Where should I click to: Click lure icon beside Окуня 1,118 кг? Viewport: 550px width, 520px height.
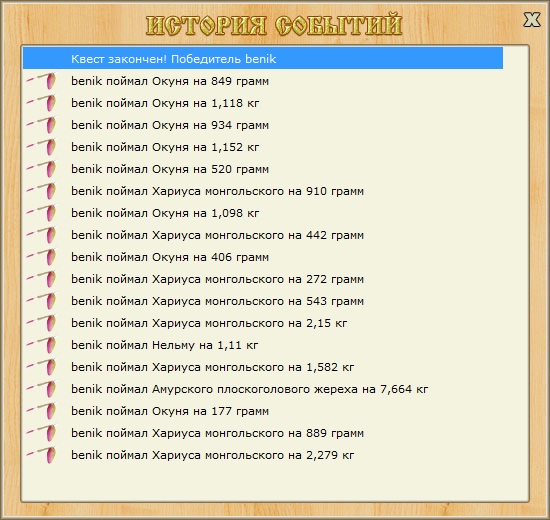(41, 103)
